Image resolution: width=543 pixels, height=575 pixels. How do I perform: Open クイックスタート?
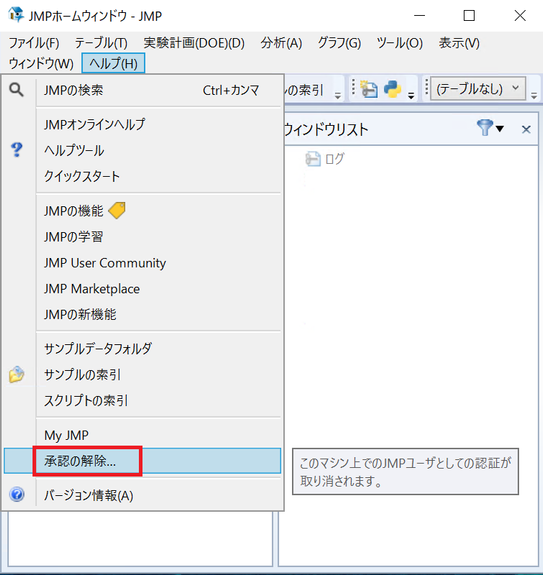[x=142, y=176]
